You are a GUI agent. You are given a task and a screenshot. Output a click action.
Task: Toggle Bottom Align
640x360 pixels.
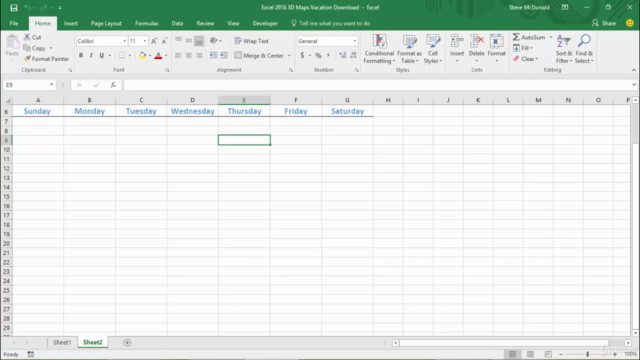coord(199,41)
